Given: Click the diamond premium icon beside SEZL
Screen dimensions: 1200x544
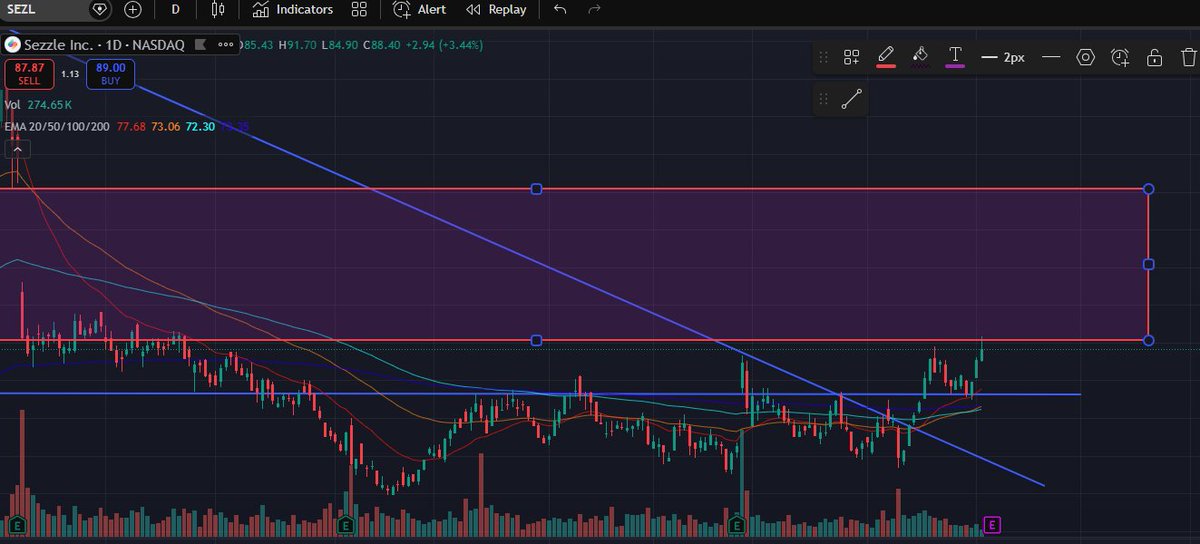Looking at the screenshot, I should (x=99, y=9).
